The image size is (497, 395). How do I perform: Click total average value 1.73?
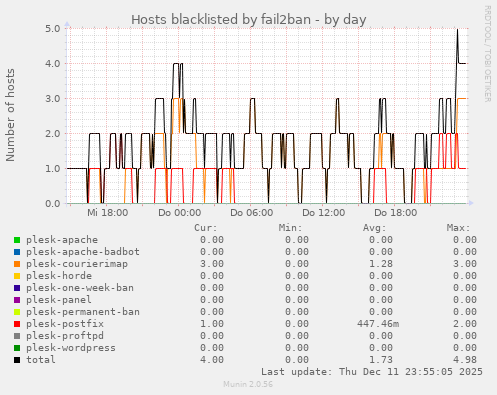pyautogui.click(x=381, y=360)
